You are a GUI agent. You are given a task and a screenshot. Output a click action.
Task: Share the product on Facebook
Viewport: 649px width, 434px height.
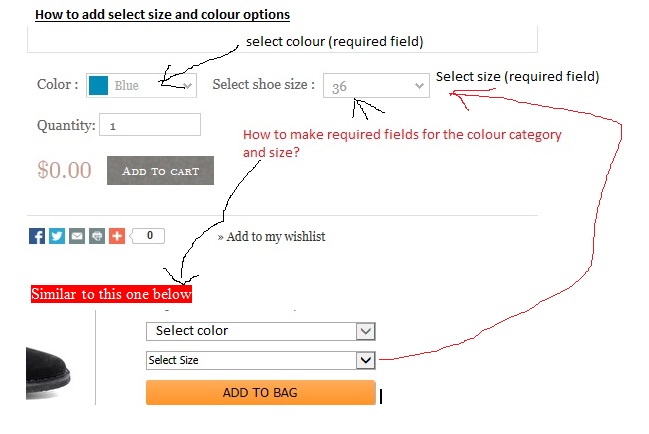pyautogui.click(x=37, y=236)
